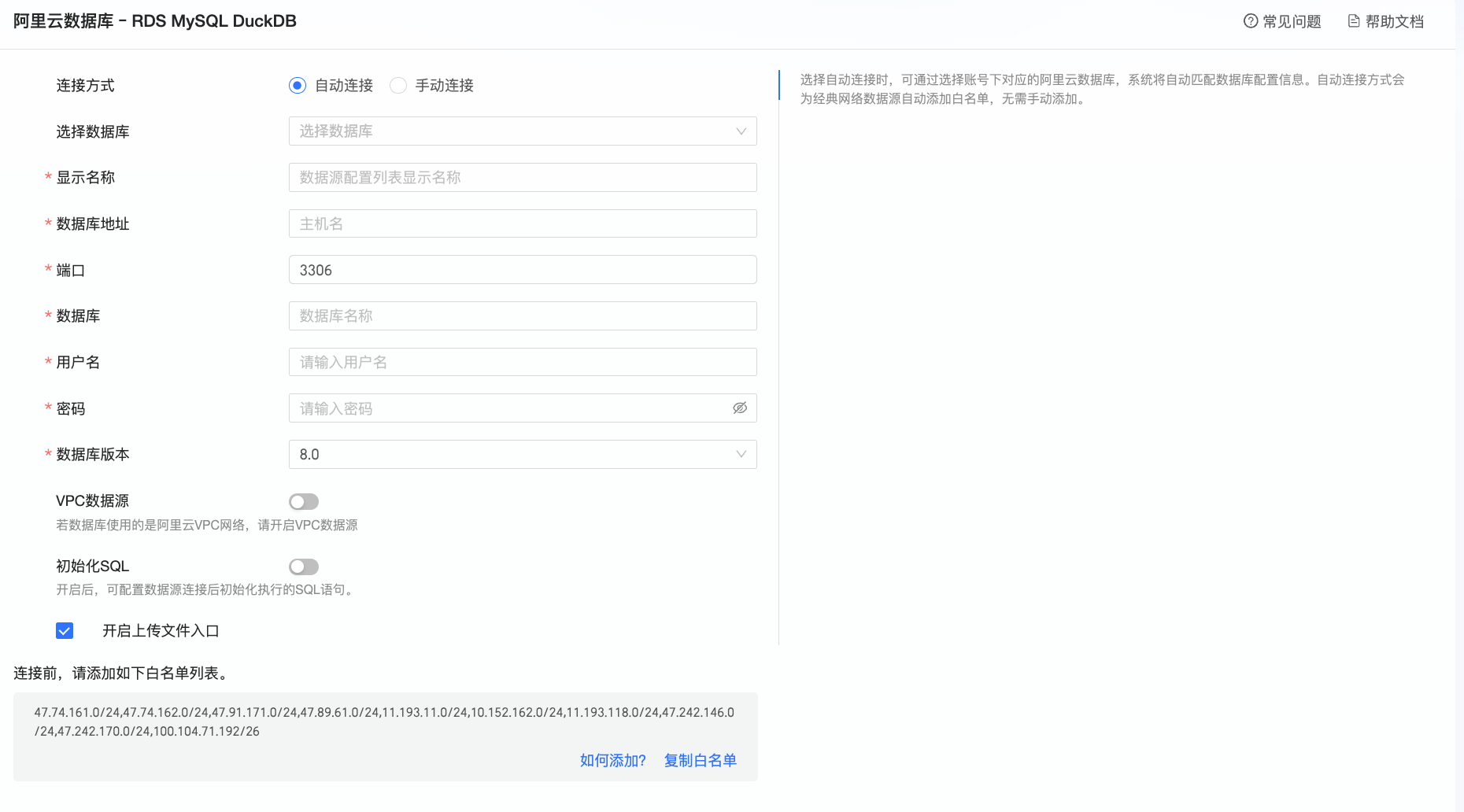Click the whitelist IP address text

coord(384,722)
